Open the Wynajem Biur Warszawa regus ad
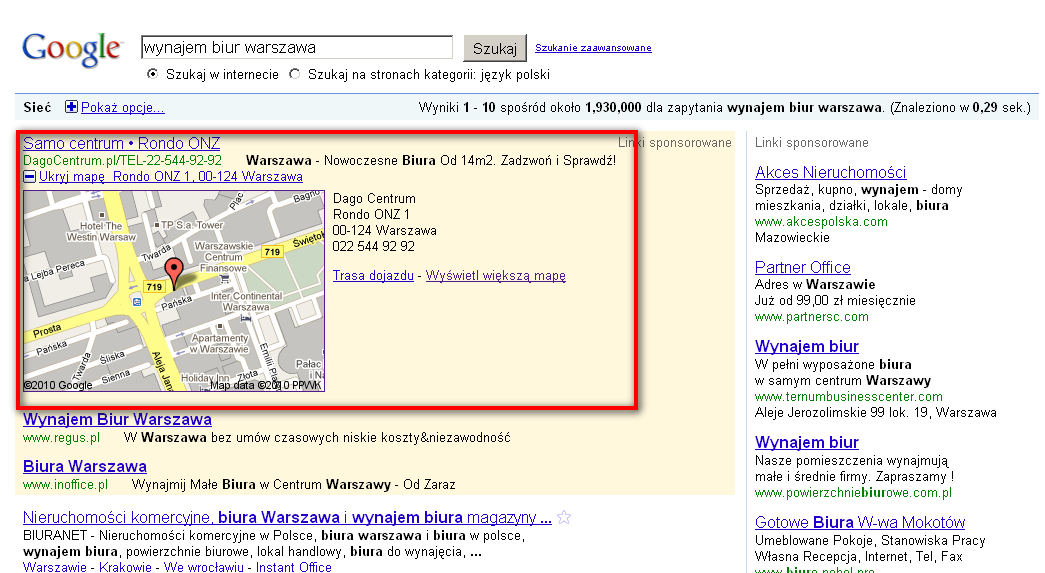Image resolution: width=1045 pixels, height=573 pixels. pos(117,419)
